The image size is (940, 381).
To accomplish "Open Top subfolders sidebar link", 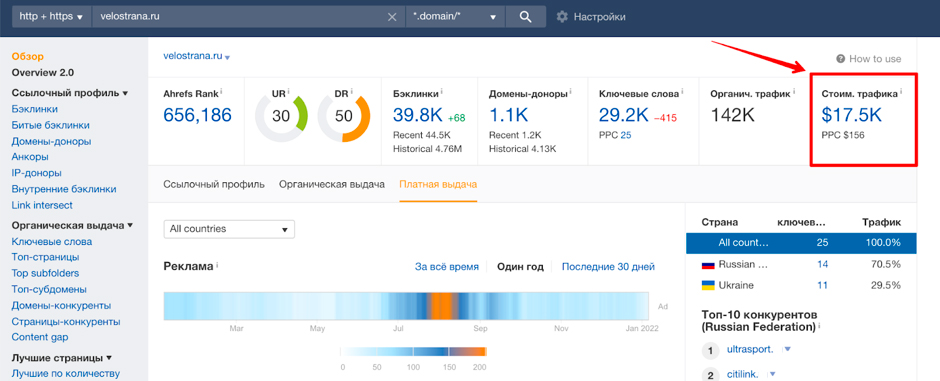I will click(x=45, y=273).
